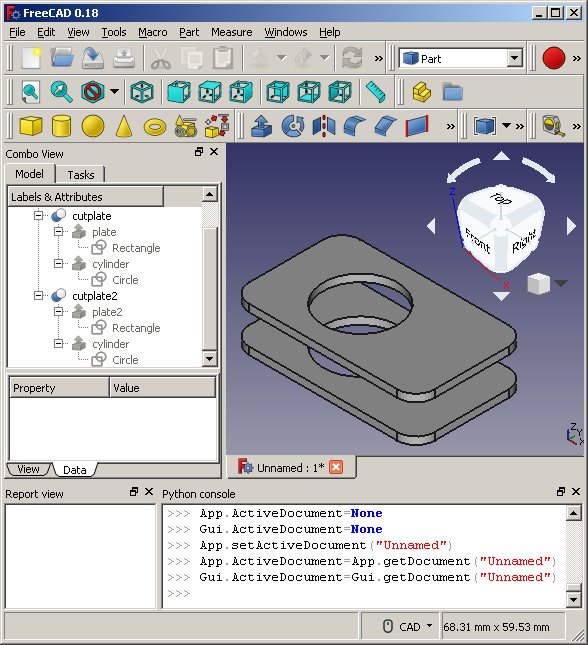Close the Combo View panel
Screen dimensions: 588x645
point(214,151)
